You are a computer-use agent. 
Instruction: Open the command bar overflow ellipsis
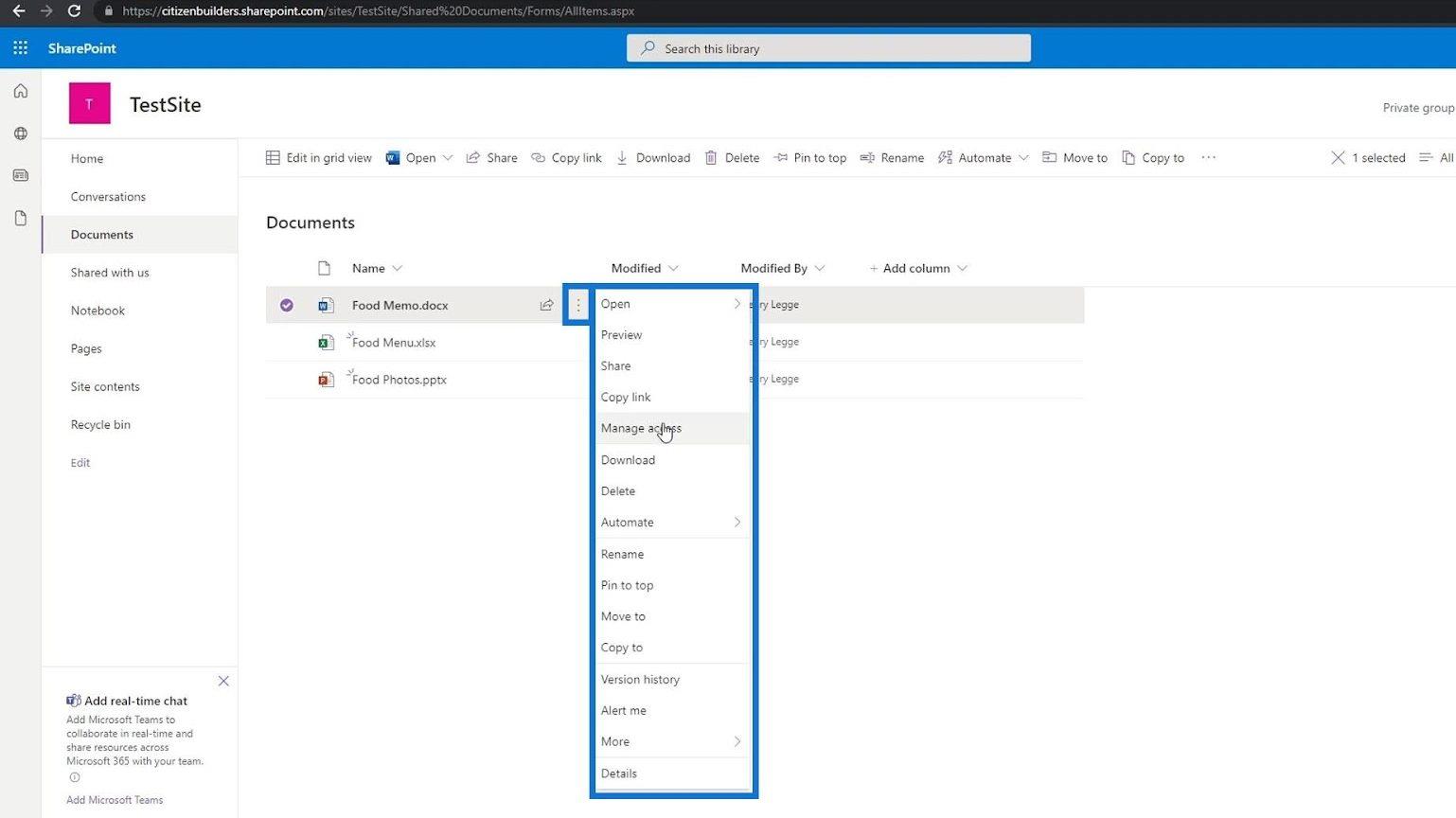tap(1208, 158)
